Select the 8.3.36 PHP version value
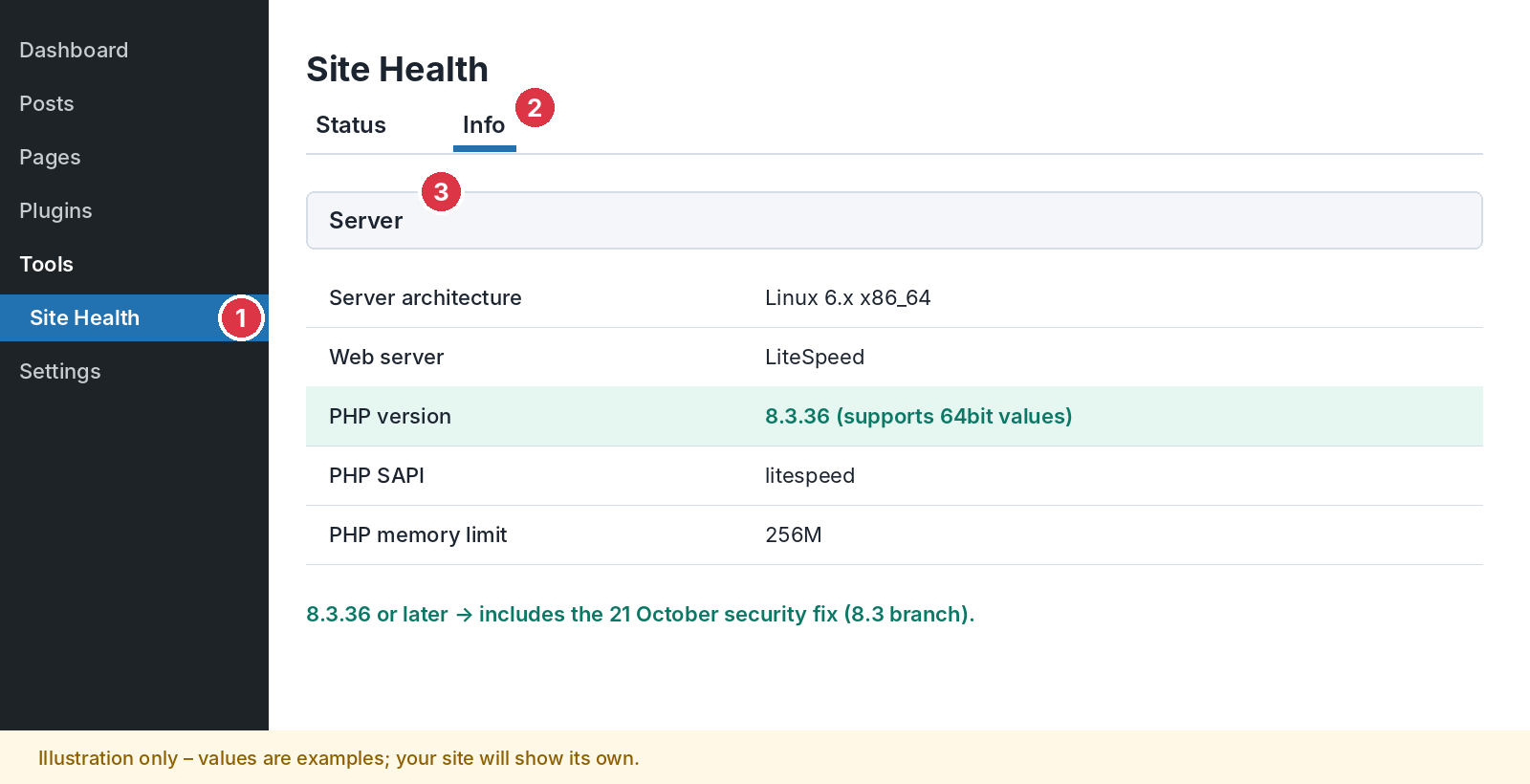 918,417
